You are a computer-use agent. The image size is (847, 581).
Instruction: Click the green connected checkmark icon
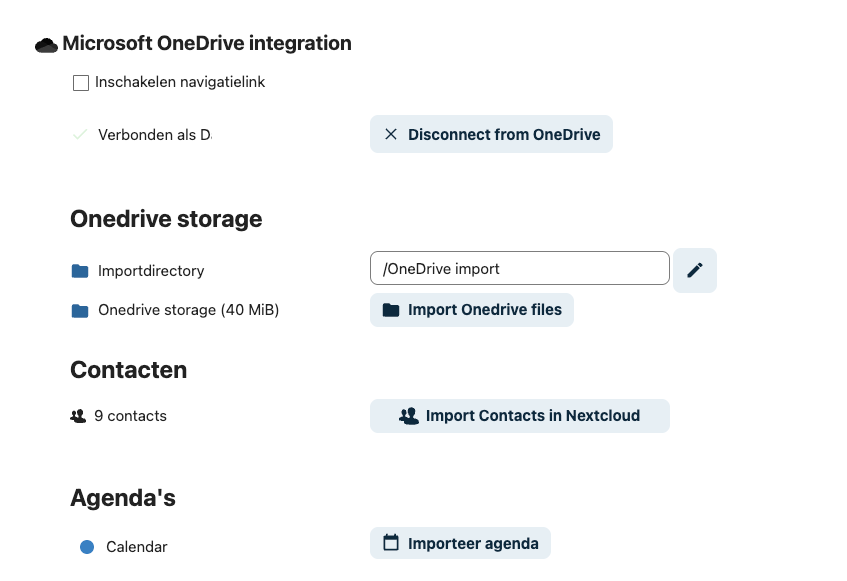80,135
